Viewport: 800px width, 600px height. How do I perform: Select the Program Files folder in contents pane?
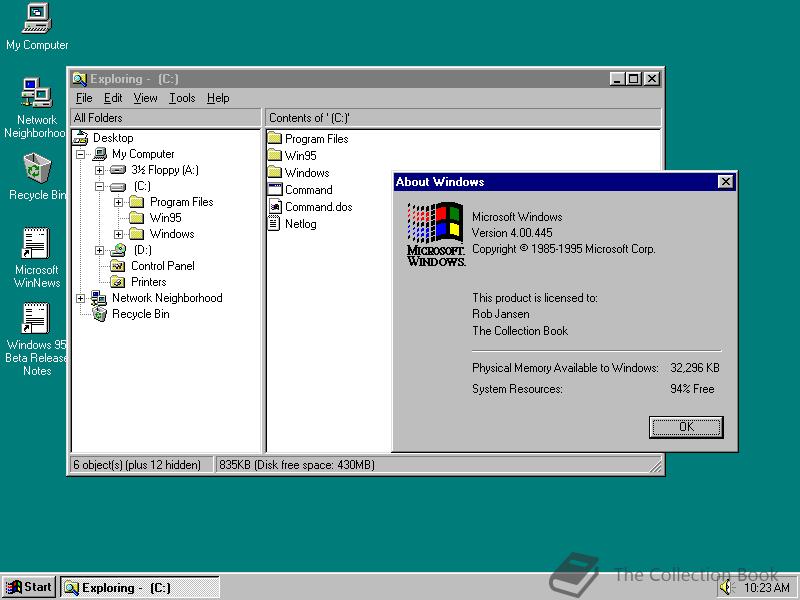pos(276,139)
